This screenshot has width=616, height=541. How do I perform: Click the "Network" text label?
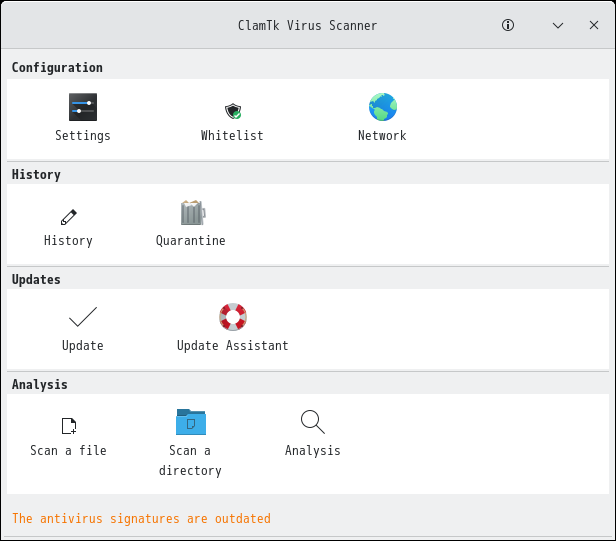382,136
